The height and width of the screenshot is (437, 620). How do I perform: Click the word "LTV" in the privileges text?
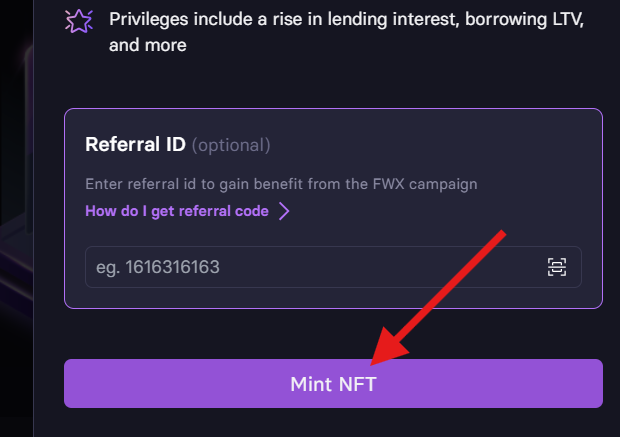coord(568,19)
